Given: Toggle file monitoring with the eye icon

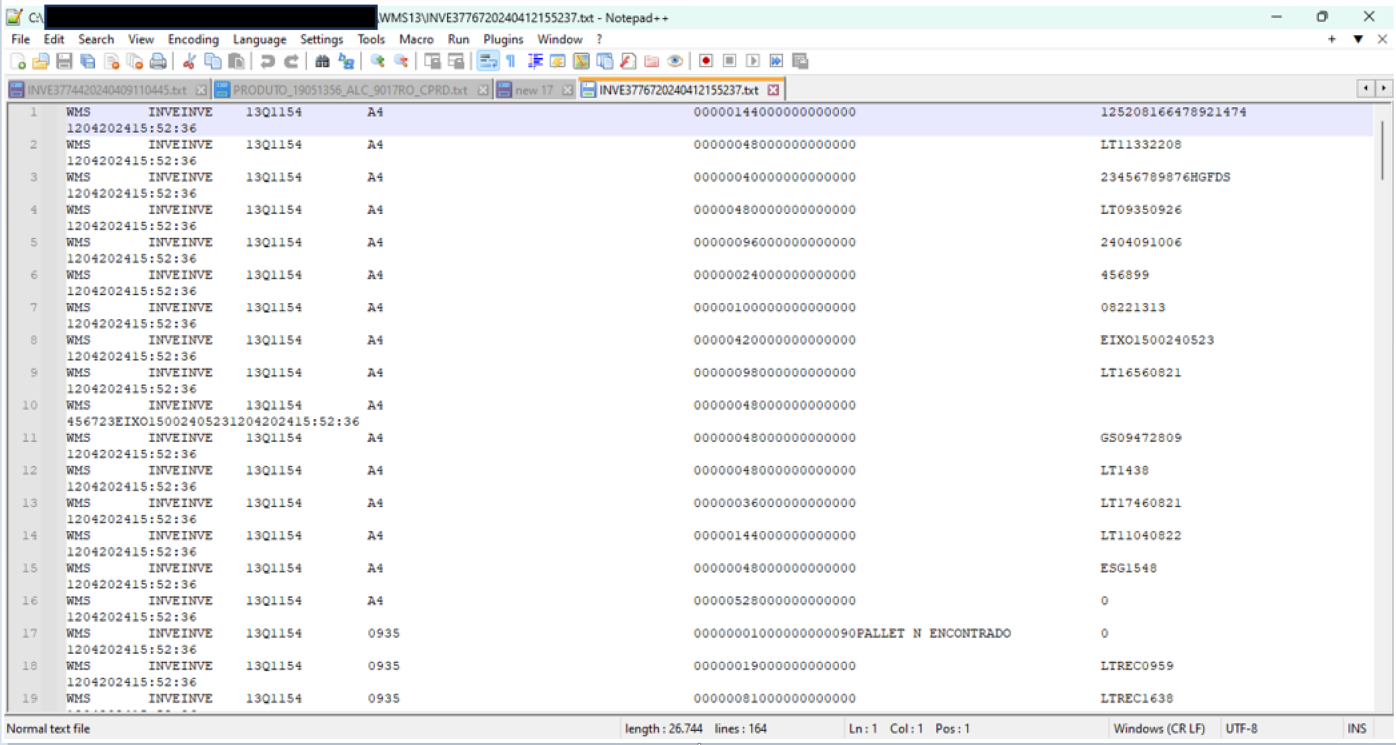Looking at the screenshot, I should coord(675,61).
